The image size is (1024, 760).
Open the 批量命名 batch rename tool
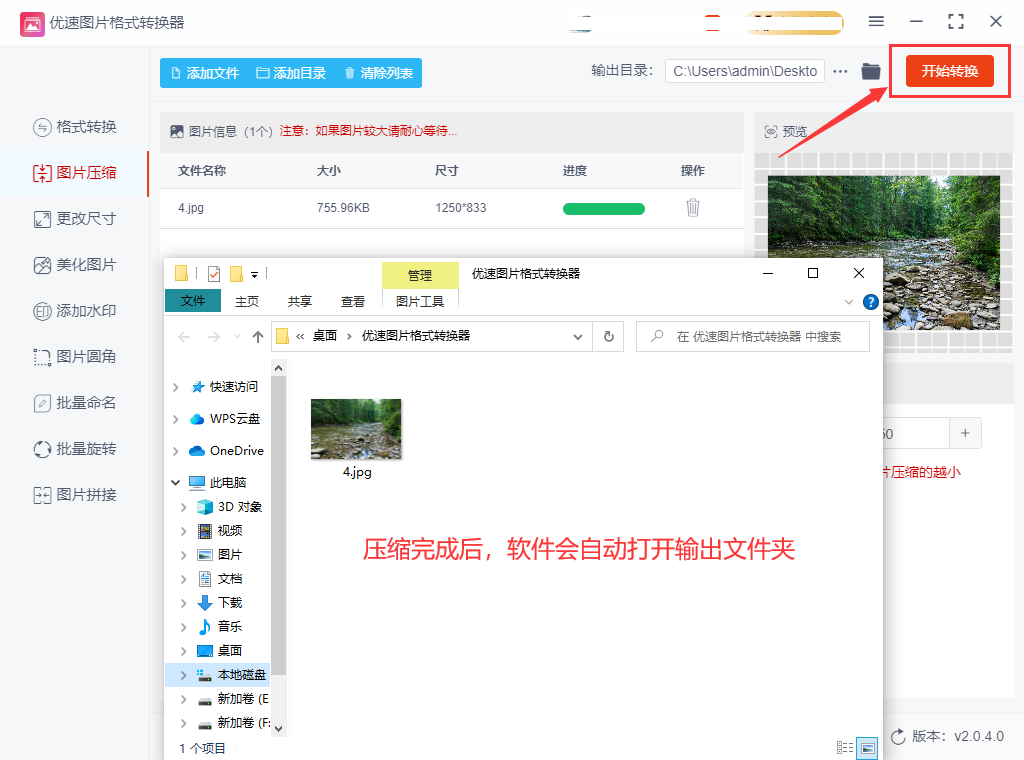tap(75, 402)
